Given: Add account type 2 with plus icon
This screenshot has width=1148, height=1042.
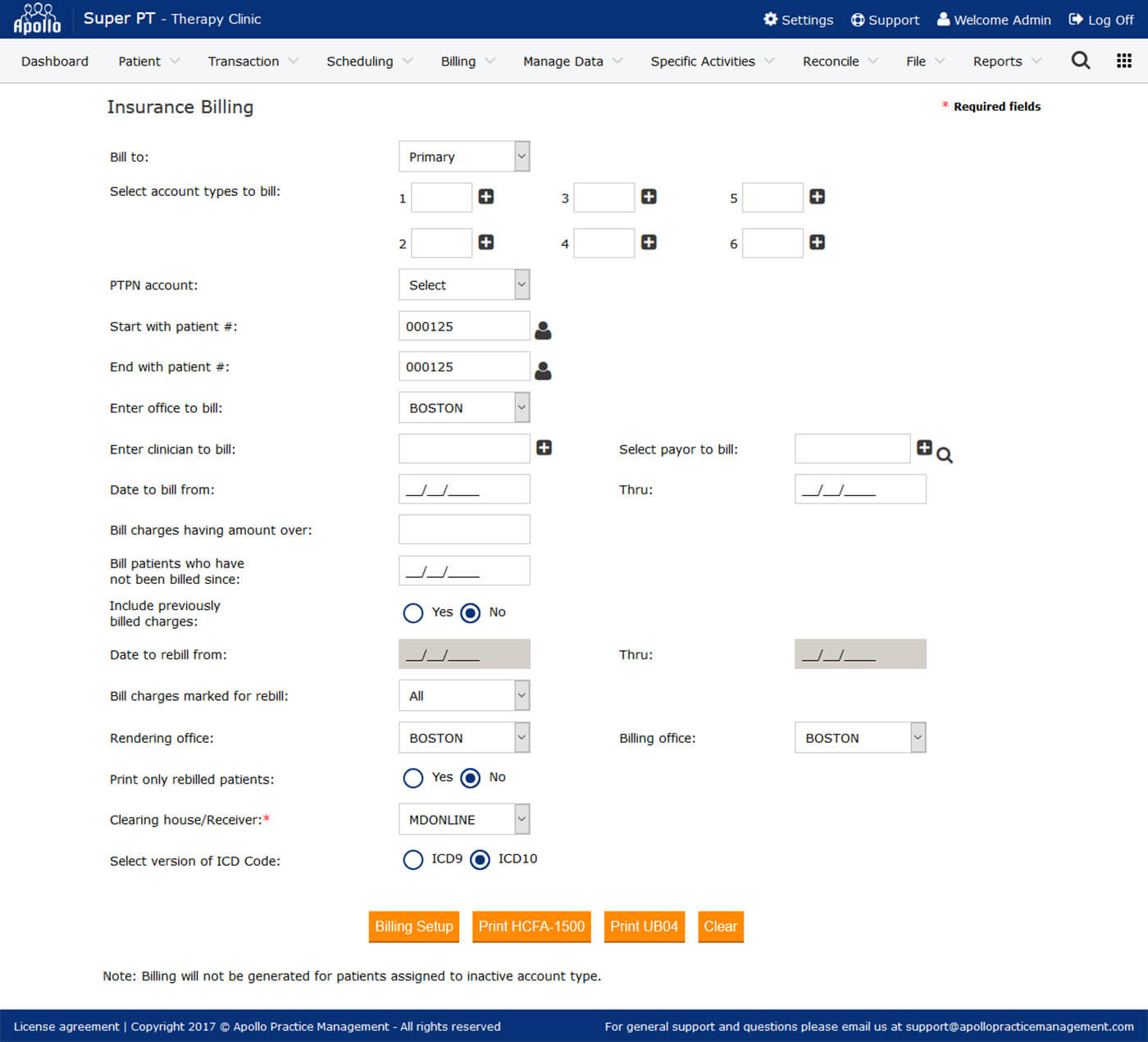Looking at the screenshot, I should coord(486,242).
